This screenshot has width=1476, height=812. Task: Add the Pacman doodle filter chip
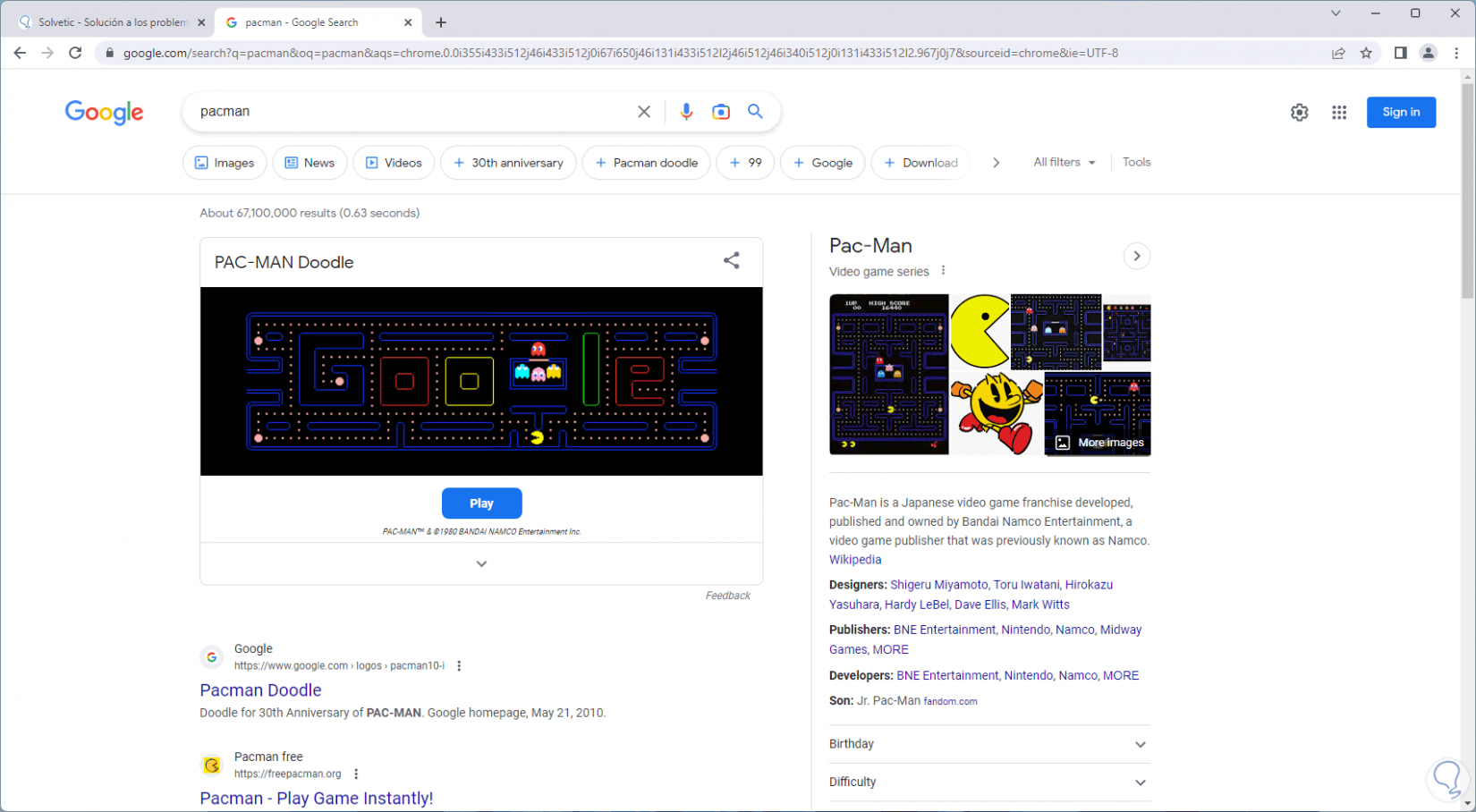(x=646, y=163)
